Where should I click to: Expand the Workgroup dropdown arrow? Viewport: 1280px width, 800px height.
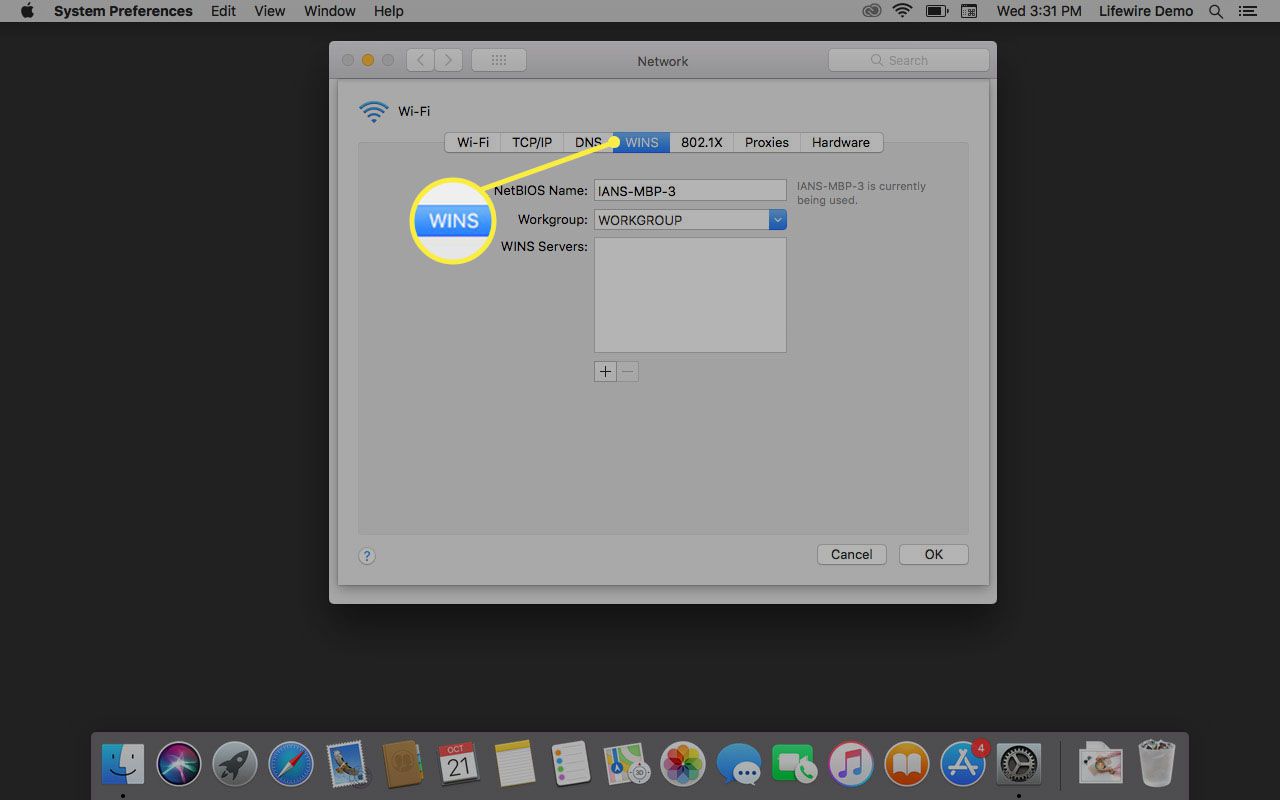coord(778,220)
